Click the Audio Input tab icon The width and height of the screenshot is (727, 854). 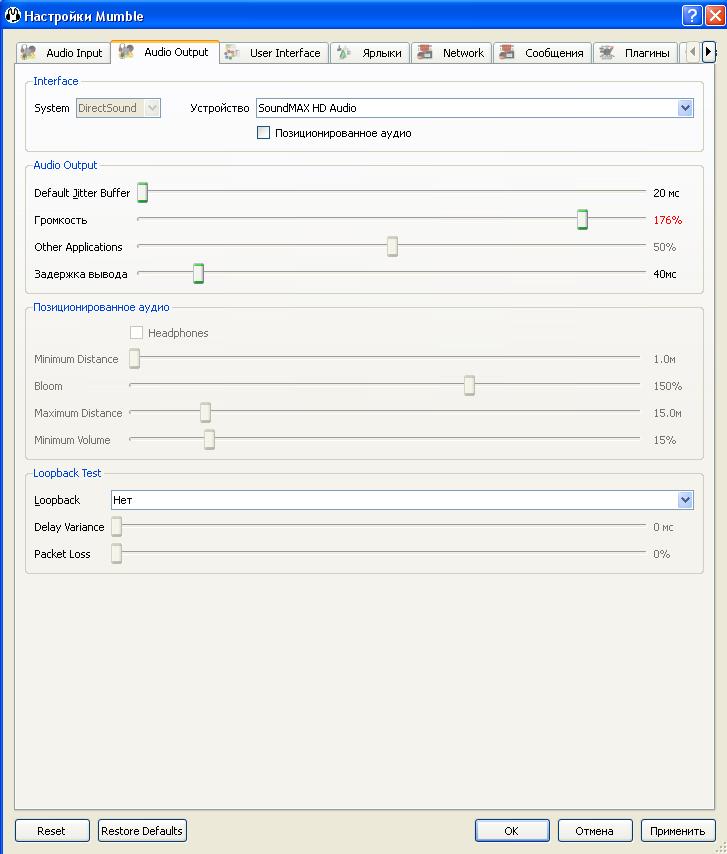[x=29, y=53]
